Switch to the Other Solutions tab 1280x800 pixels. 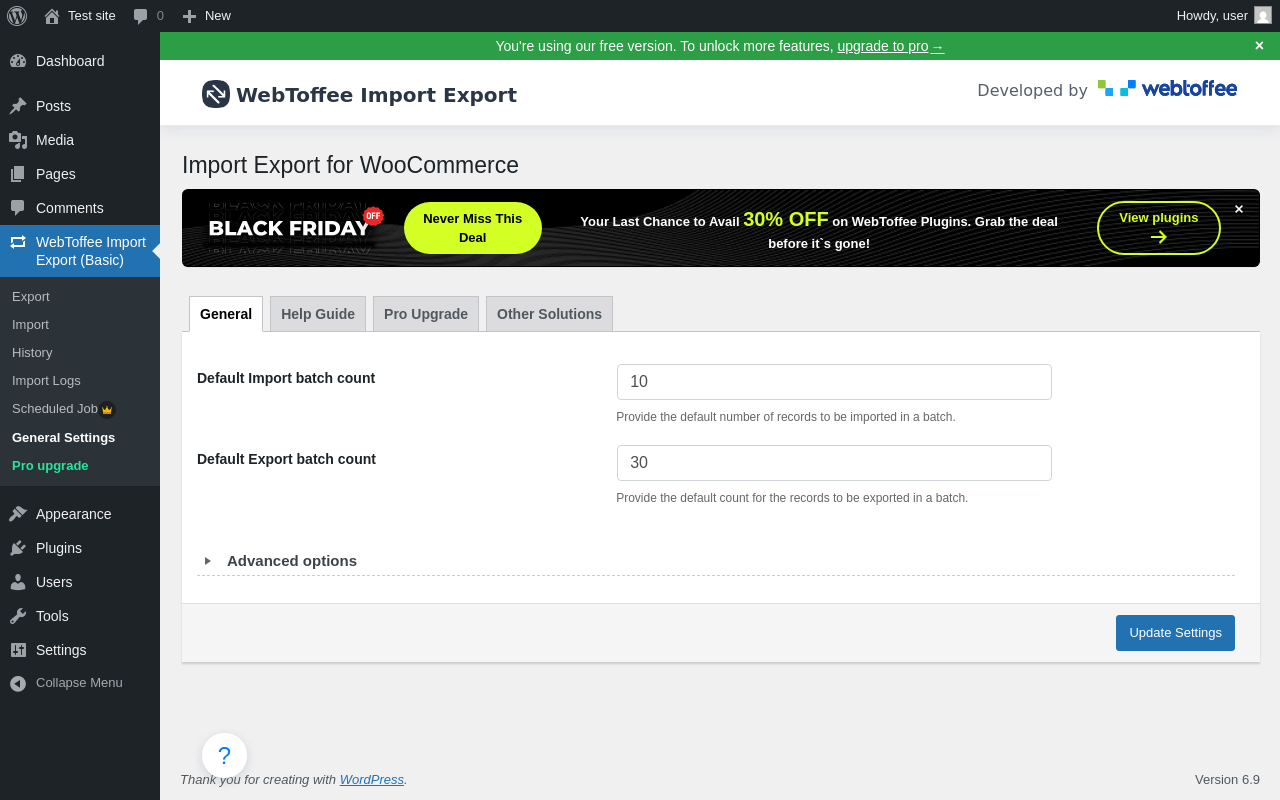549,314
